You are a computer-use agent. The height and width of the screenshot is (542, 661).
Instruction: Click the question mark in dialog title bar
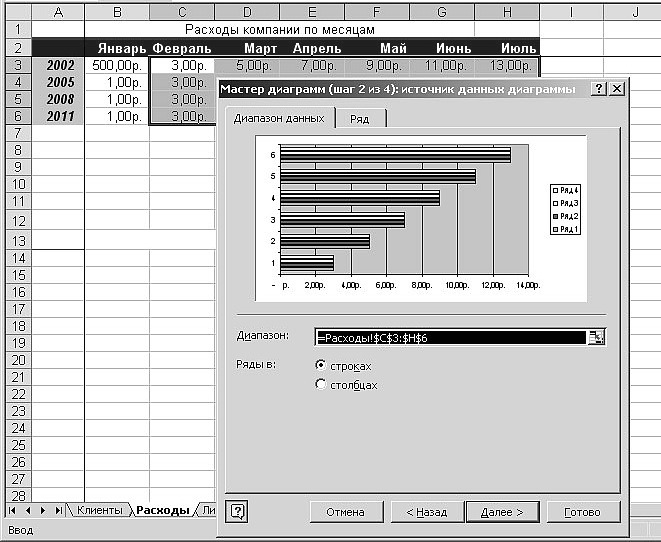tap(598, 89)
